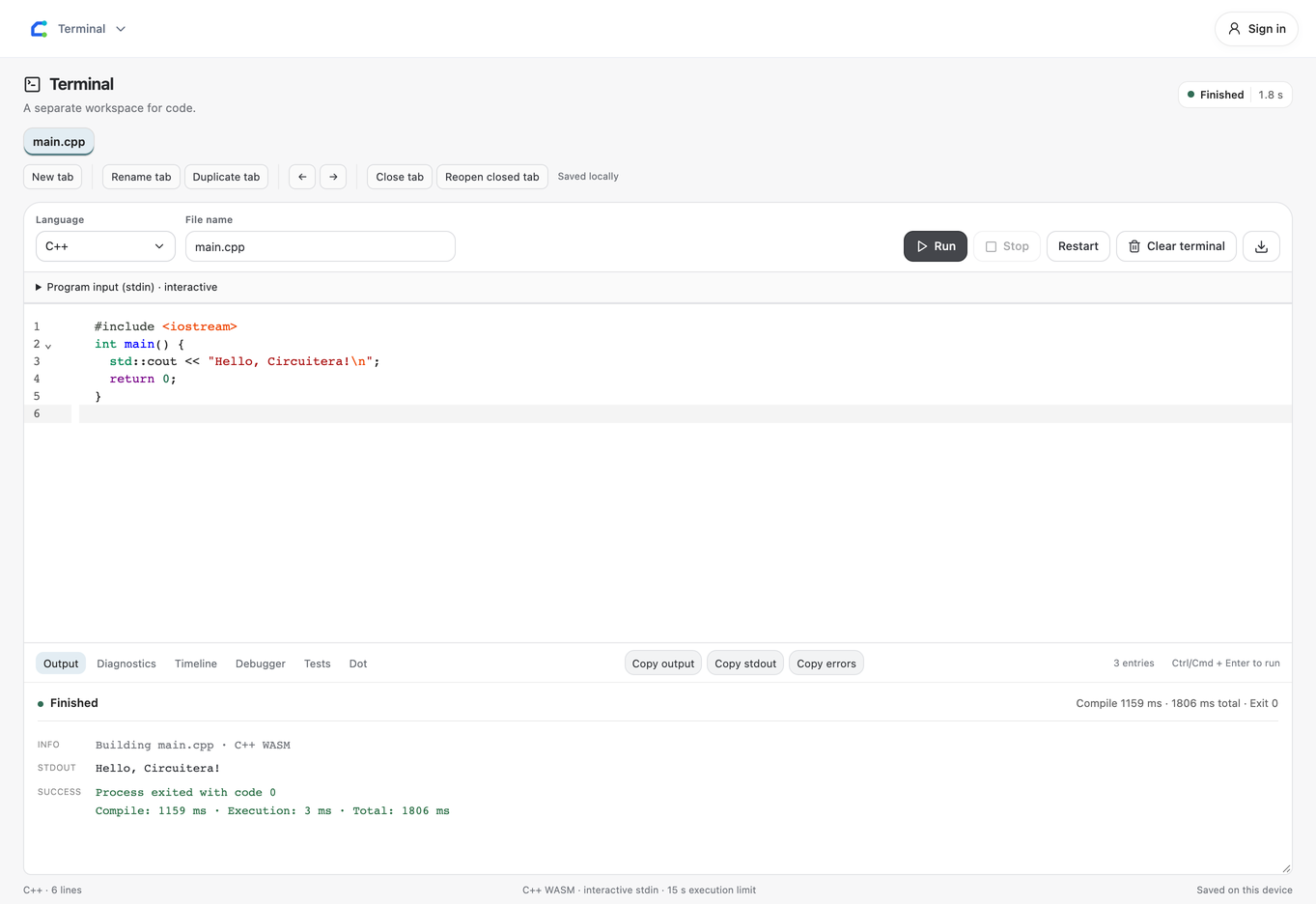
Task: Click the Stop button
Action: tap(1007, 246)
